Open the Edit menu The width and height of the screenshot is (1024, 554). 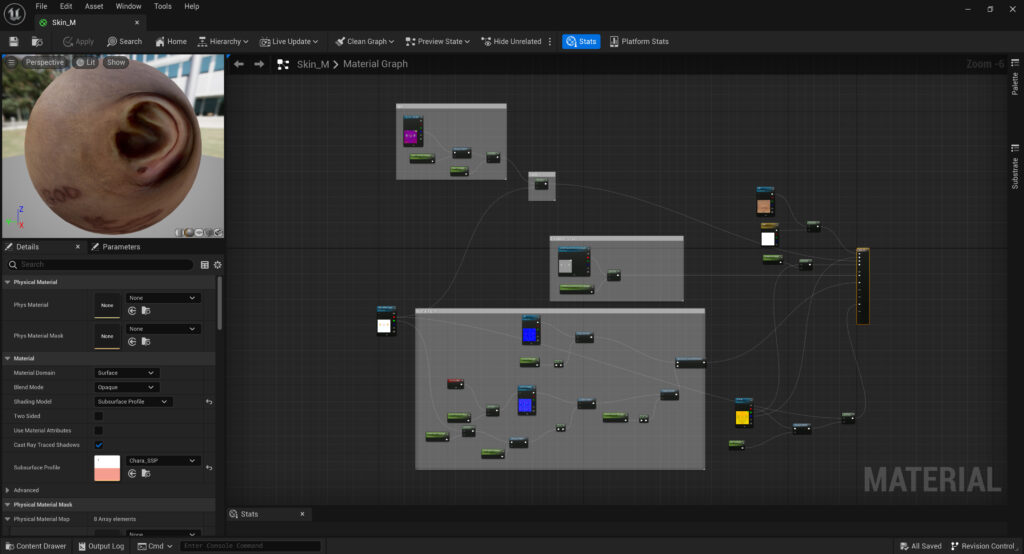66,7
